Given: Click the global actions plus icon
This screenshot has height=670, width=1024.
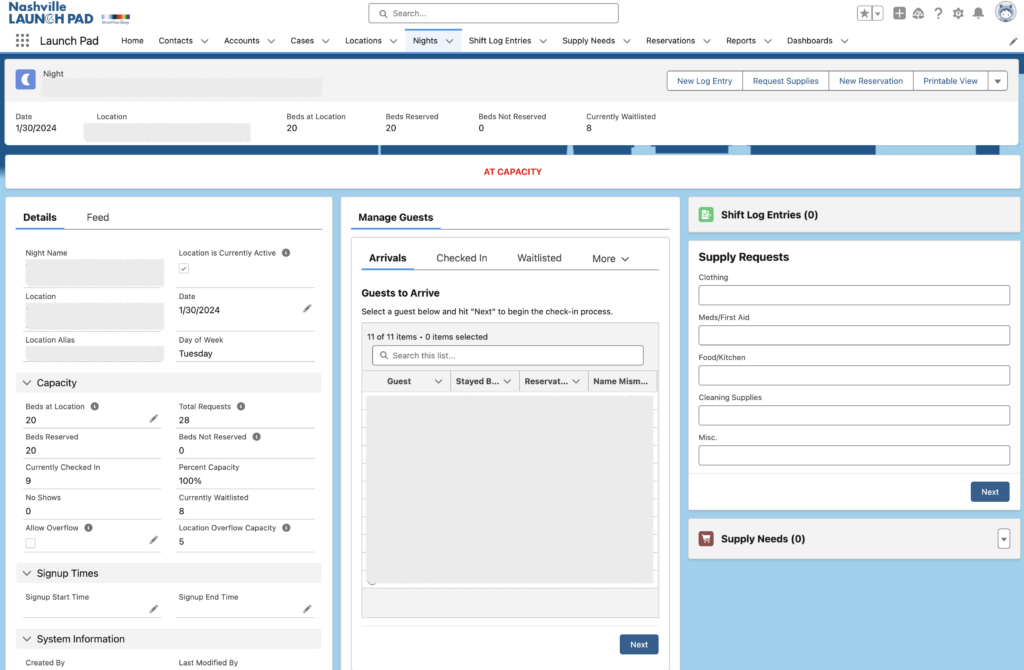Looking at the screenshot, I should [899, 13].
